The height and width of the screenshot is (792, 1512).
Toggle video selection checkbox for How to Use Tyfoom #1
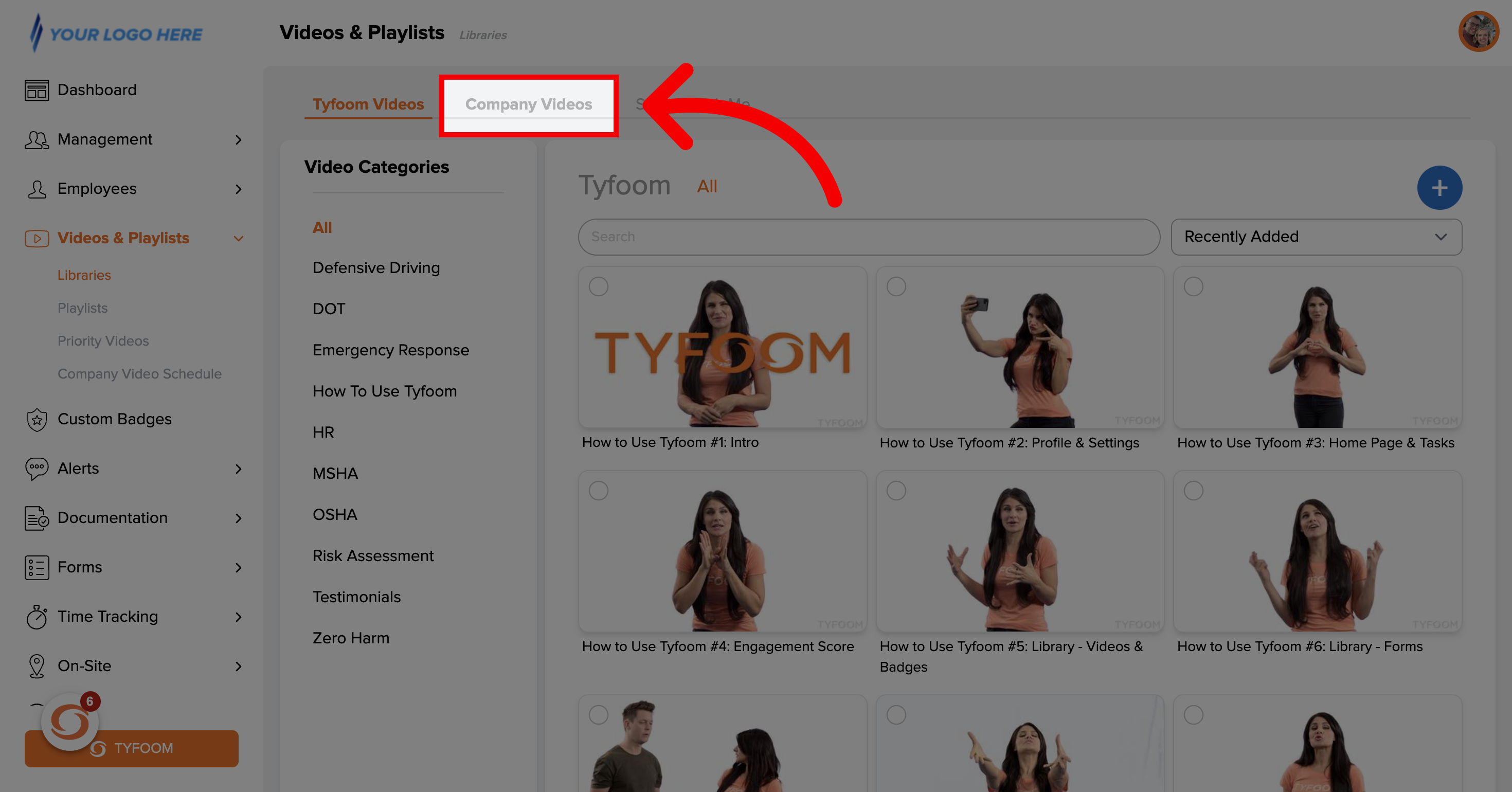[599, 286]
